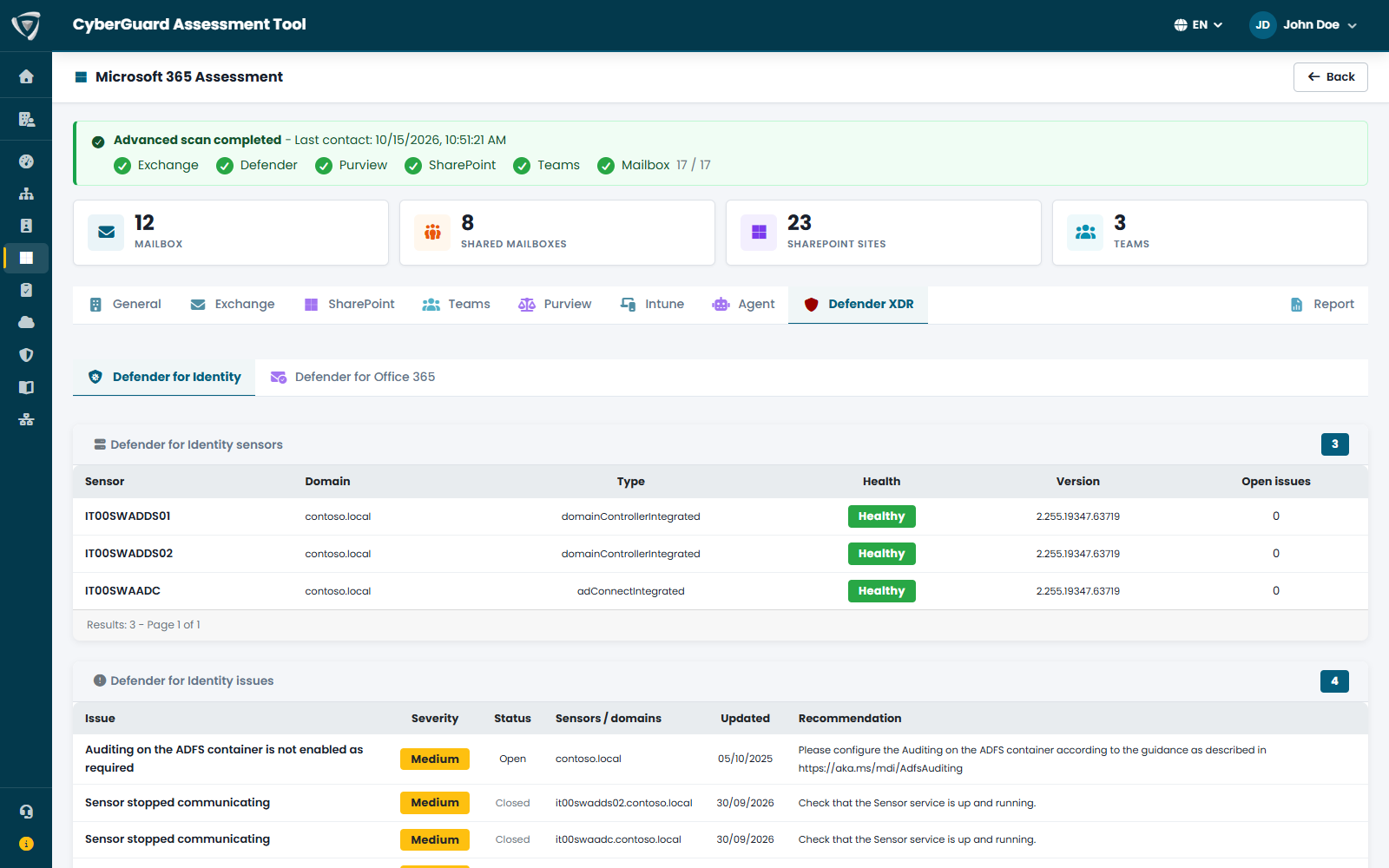Open the shield sidebar icon

click(x=26, y=355)
